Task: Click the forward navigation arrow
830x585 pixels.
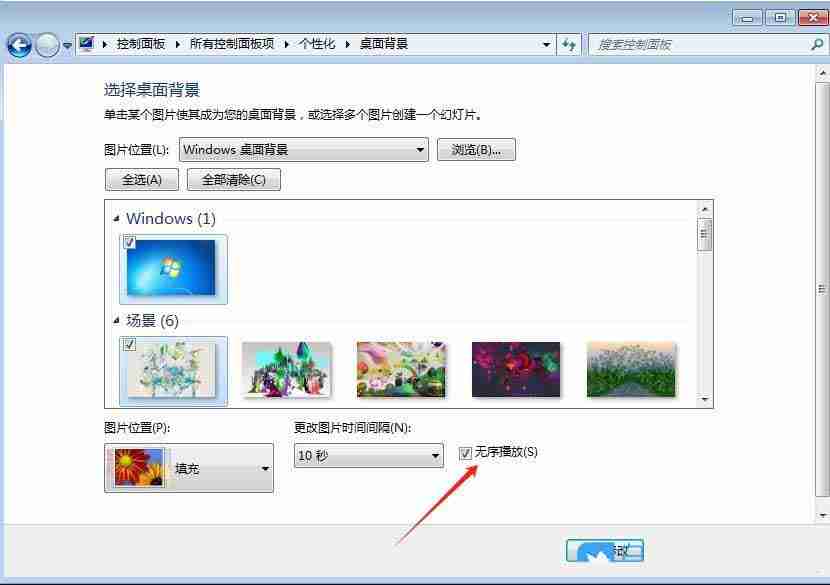Action: [46, 44]
